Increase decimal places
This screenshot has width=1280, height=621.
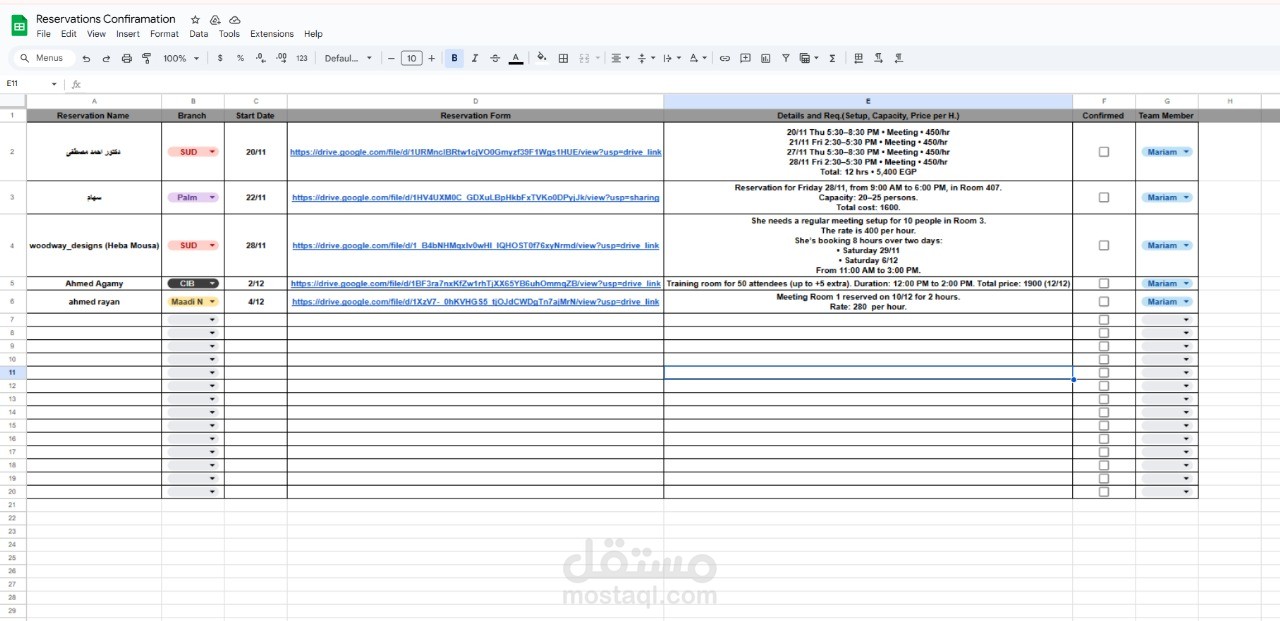281,58
